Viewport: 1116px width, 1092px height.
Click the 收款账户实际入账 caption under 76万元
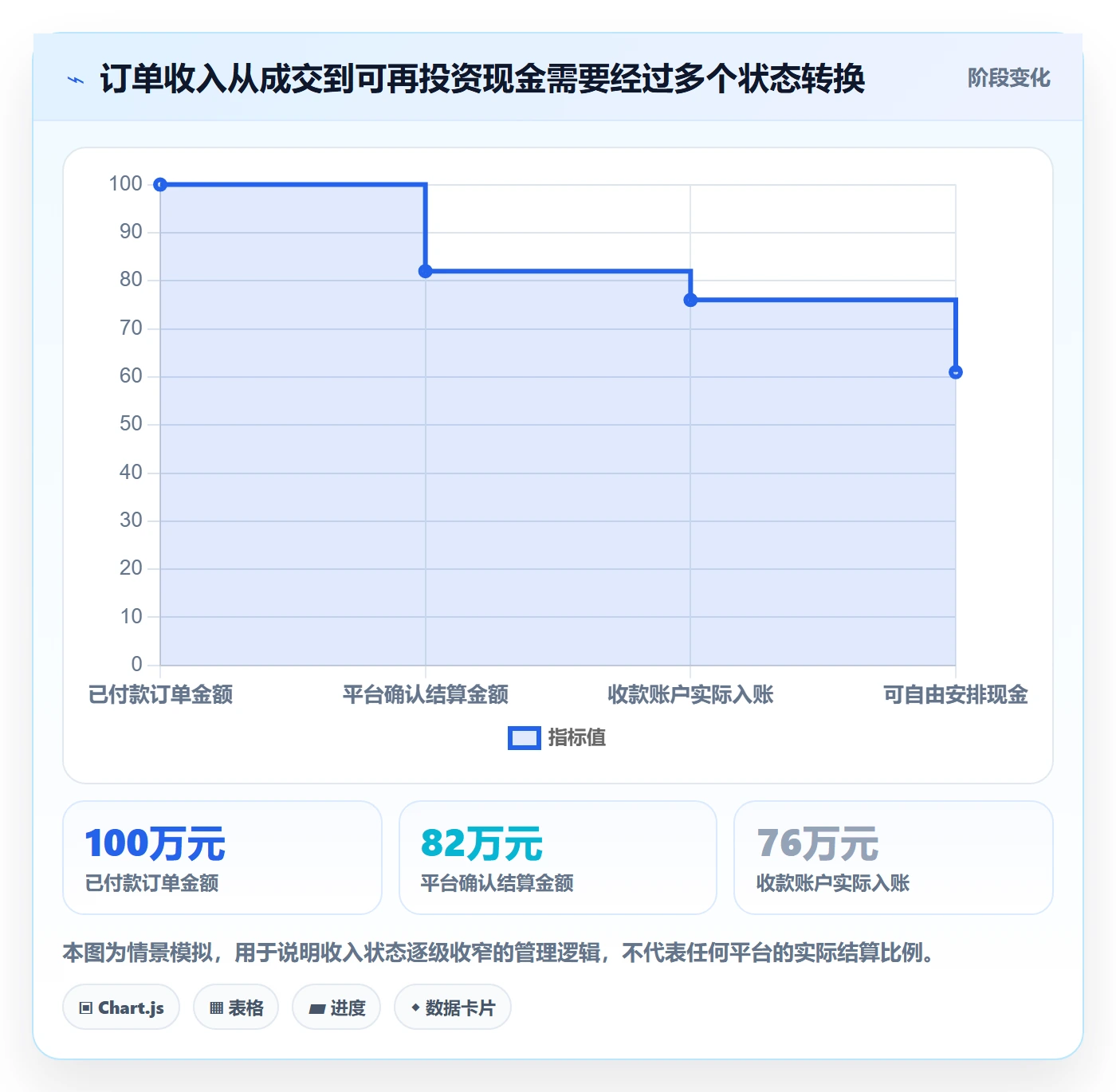pos(833,883)
